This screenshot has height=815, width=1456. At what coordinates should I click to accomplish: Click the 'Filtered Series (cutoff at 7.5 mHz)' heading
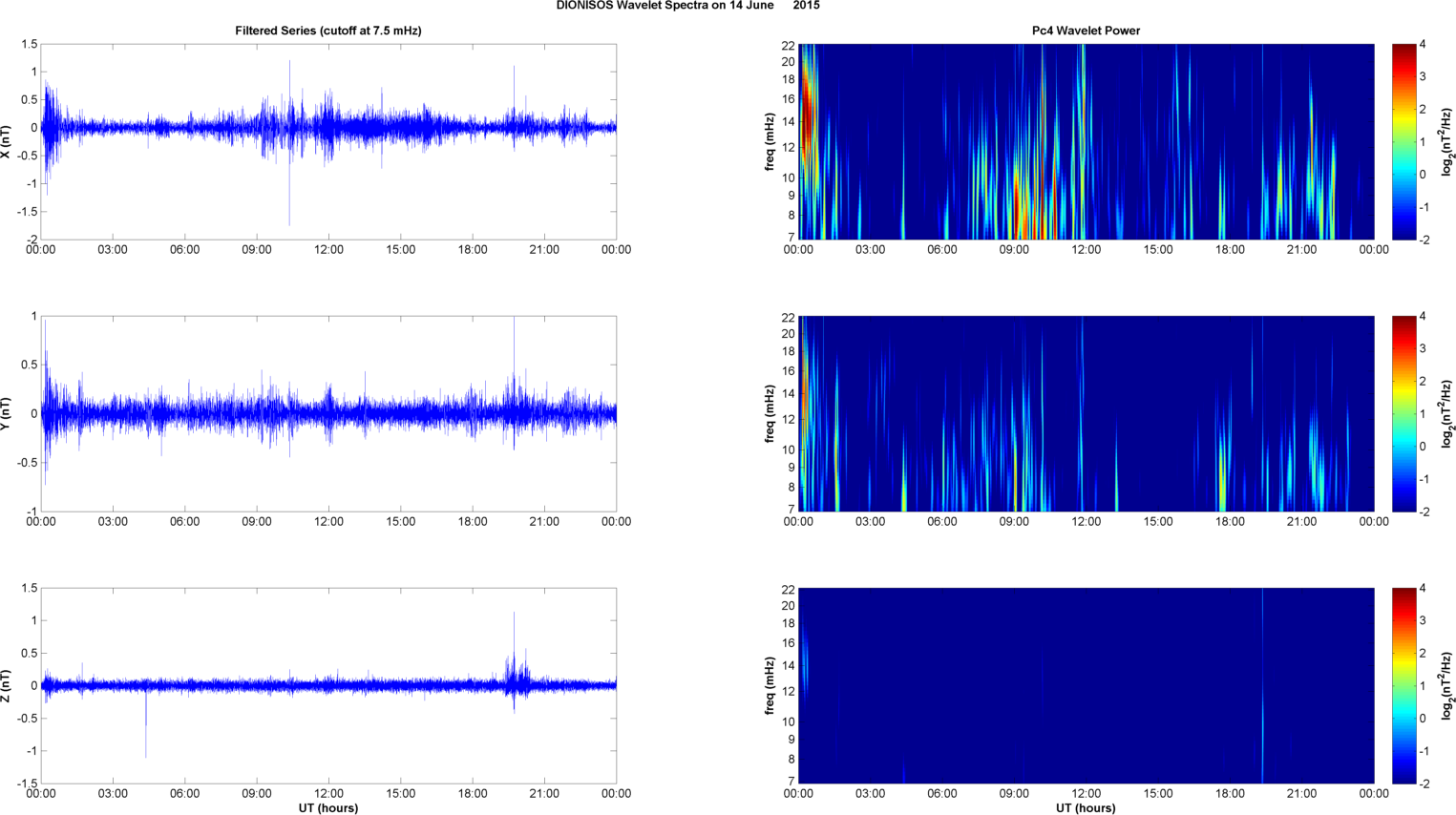(328, 31)
